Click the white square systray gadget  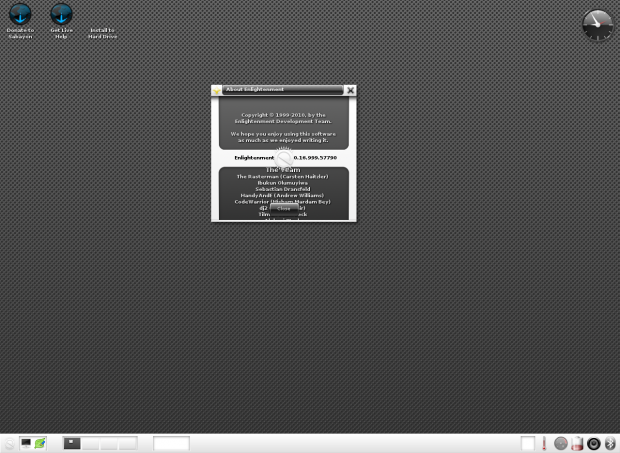coord(528,444)
